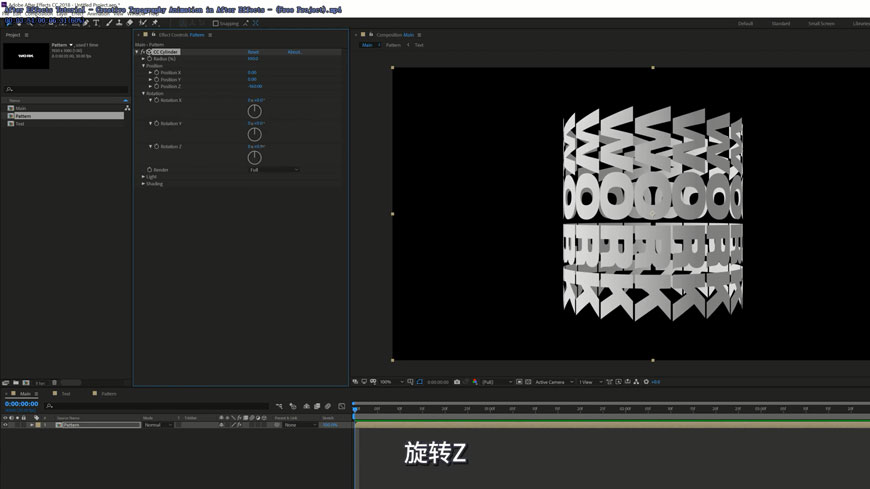Open the 1 View layout dropdown

pyautogui.click(x=591, y=382)
